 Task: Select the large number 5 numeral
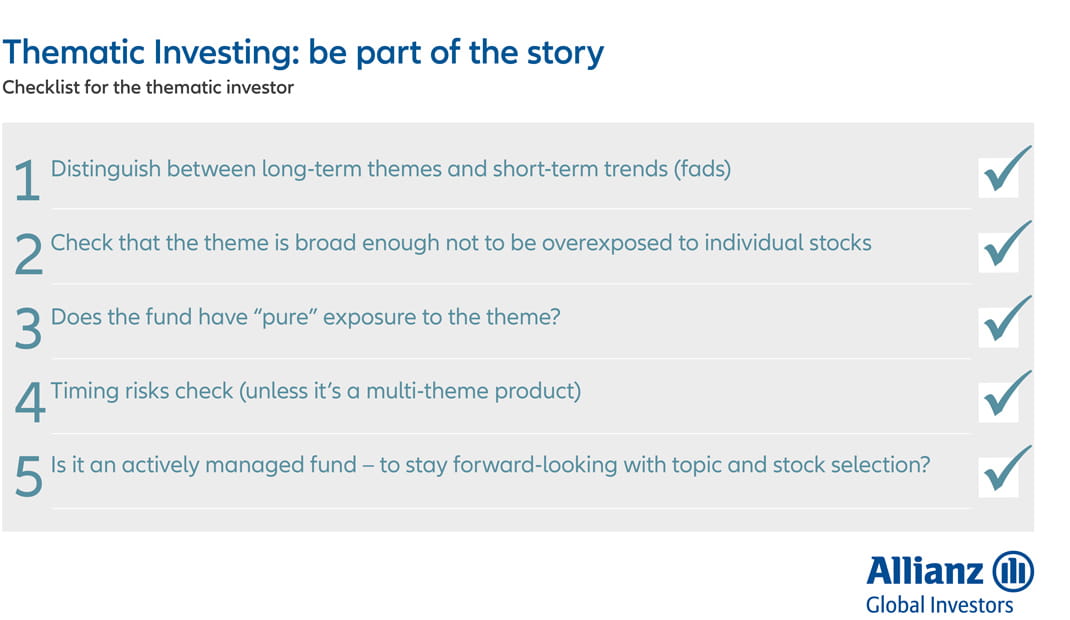[29, 477]
